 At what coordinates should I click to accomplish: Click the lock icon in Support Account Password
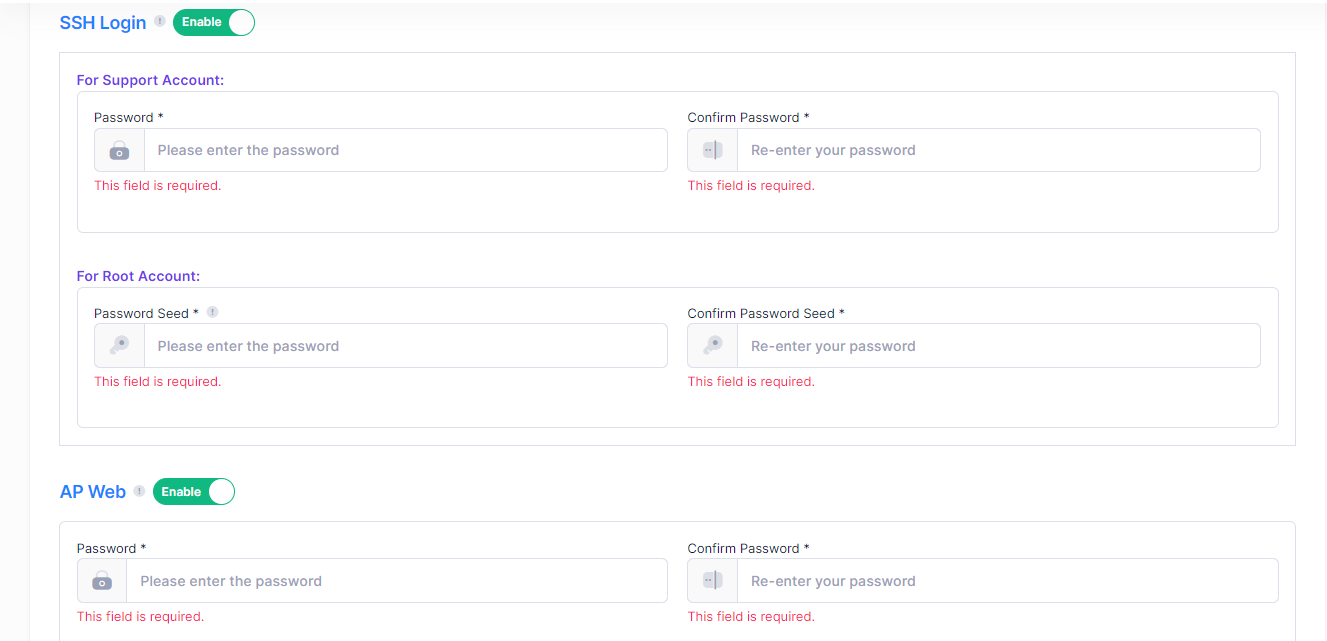[119, 150]
